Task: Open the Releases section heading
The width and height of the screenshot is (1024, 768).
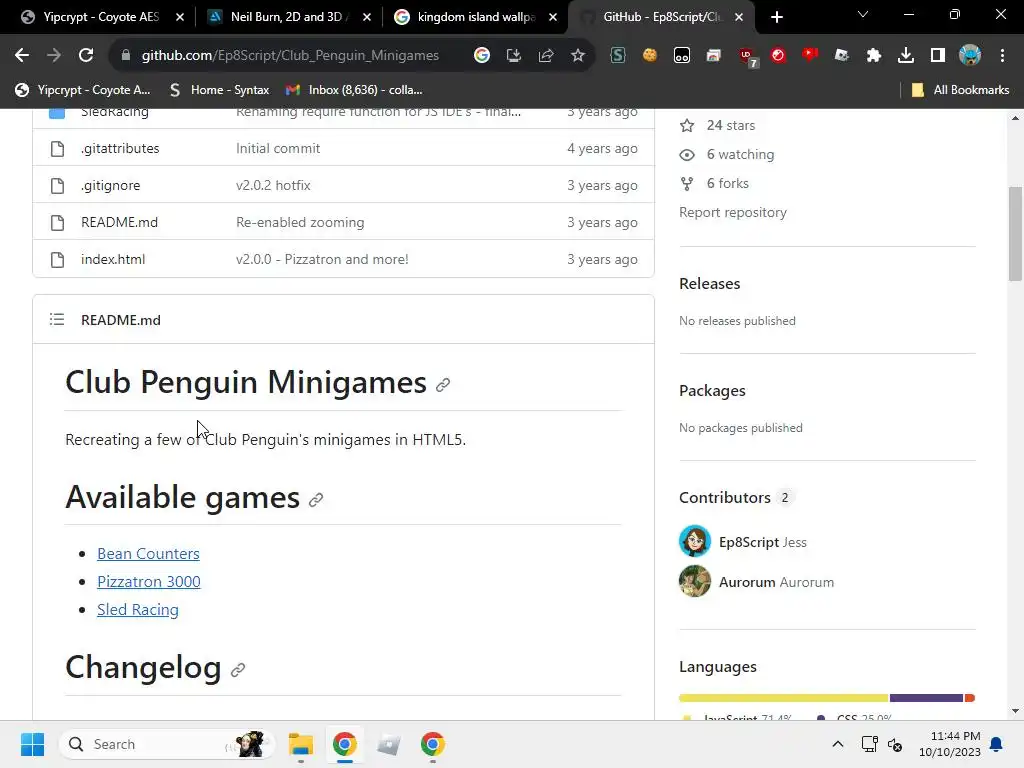Action: coord(709,283)
